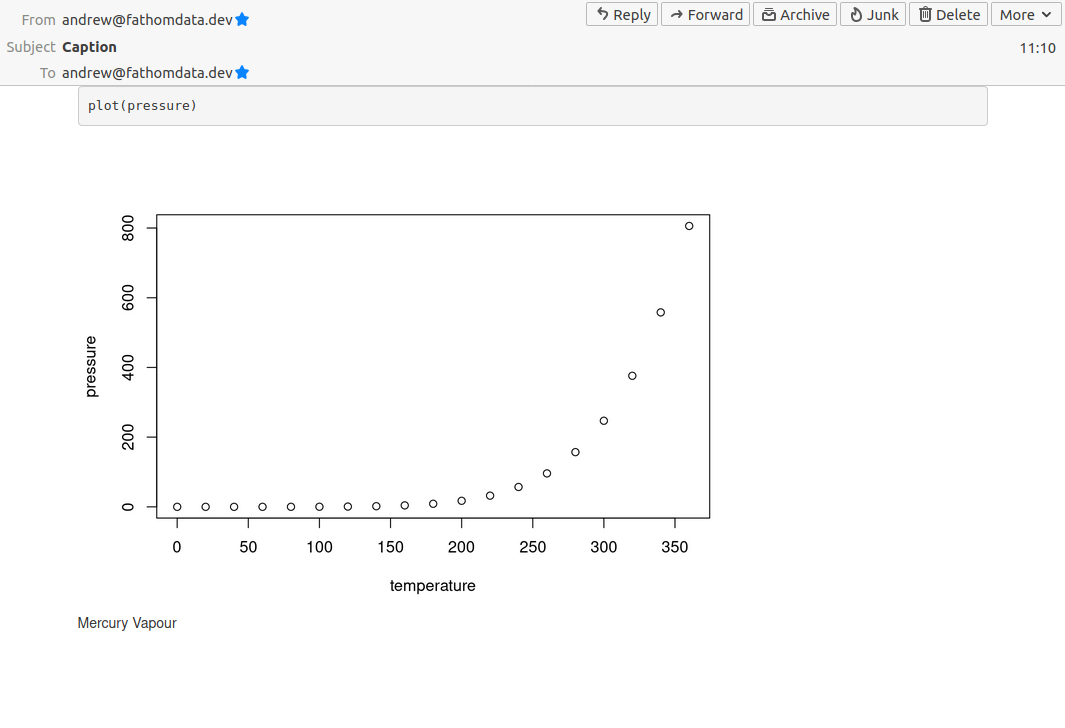This screenshot has height=728, width=1065.
Task: Click the pressure axis label
Action: (x=91, y=367)
